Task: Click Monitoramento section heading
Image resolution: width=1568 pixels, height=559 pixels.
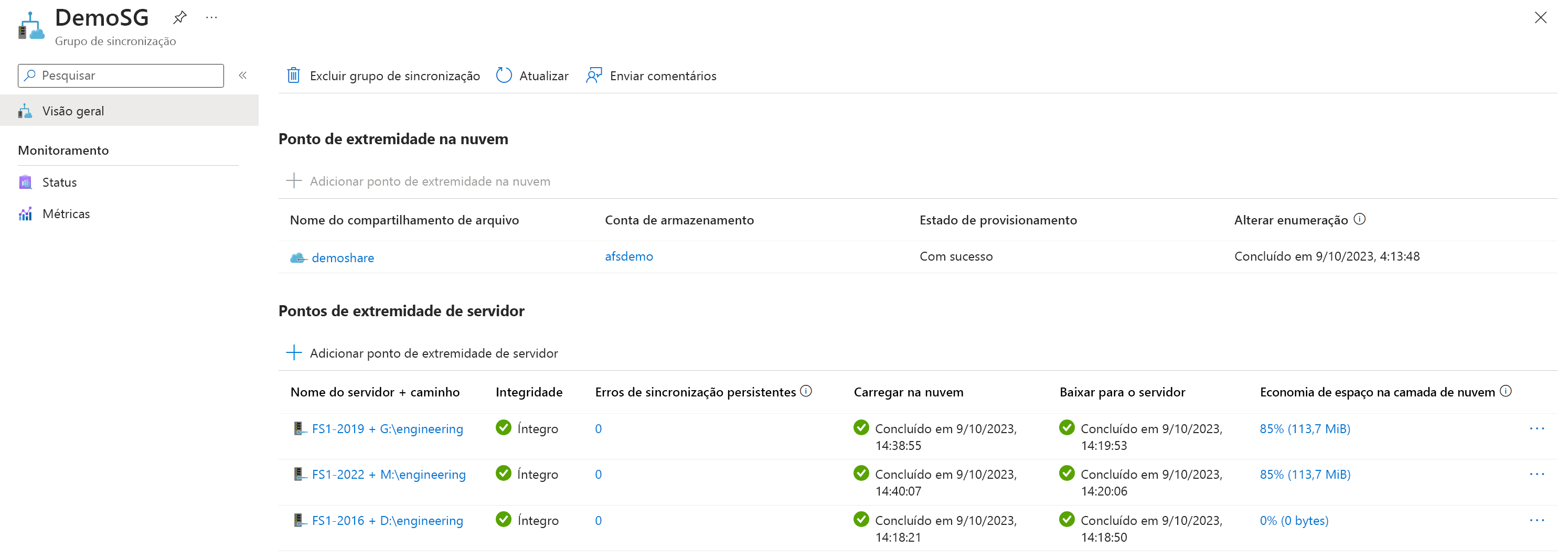Action: point(63,150)
